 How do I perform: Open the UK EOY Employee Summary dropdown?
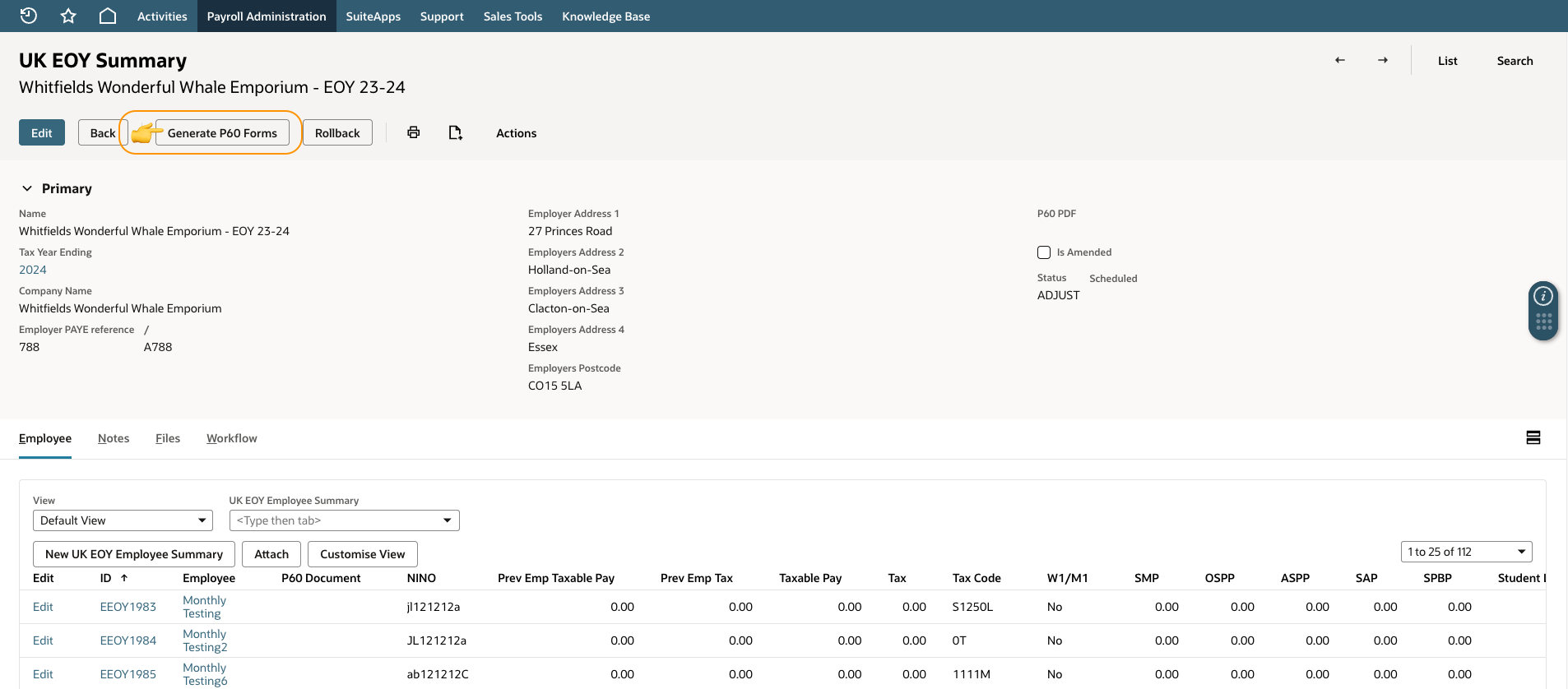point(344,520)
